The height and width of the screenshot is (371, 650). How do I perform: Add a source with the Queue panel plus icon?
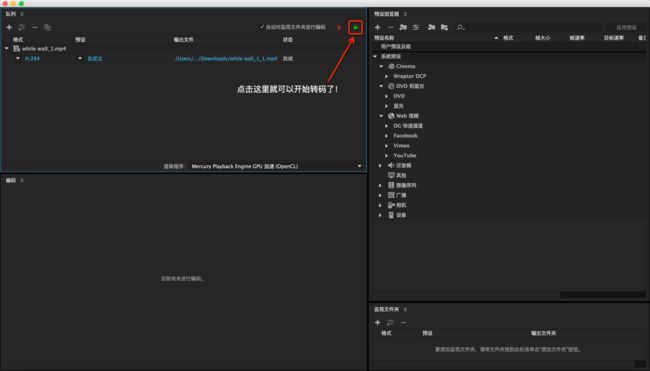click(9, 27)
